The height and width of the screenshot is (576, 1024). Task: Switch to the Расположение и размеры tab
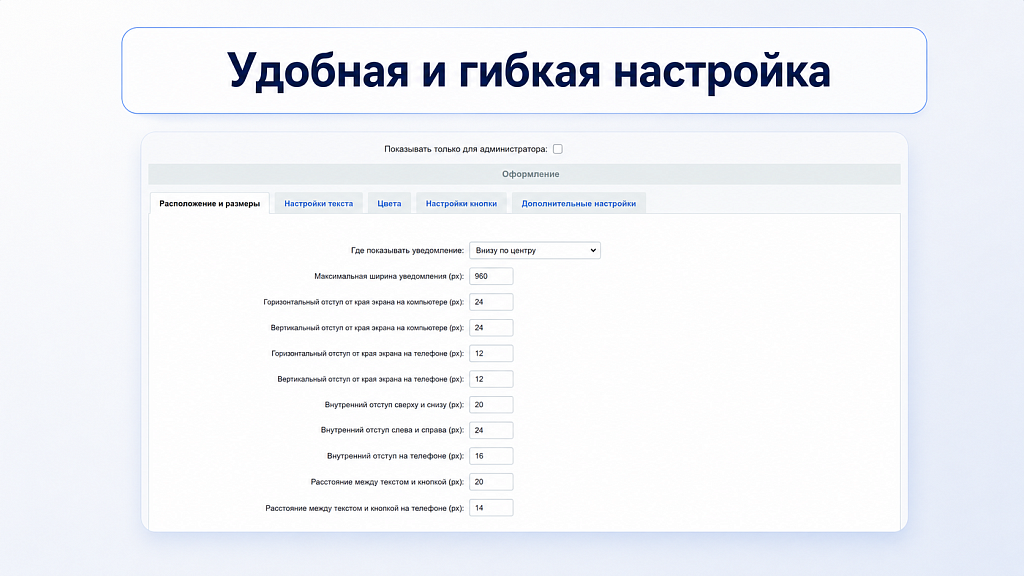pyautogui.click(x=210, y=203)
